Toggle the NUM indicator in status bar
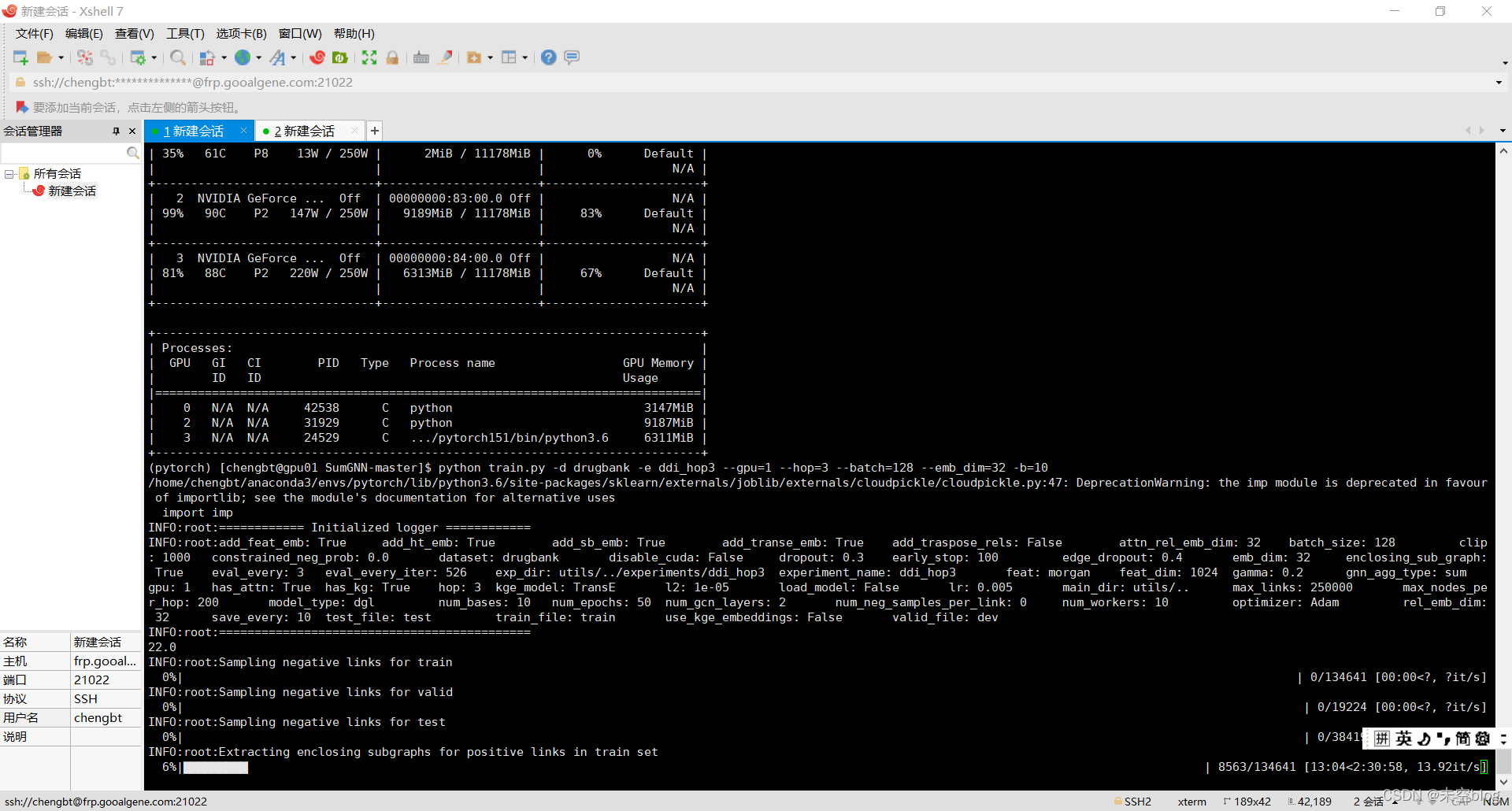 (1497, 801)
